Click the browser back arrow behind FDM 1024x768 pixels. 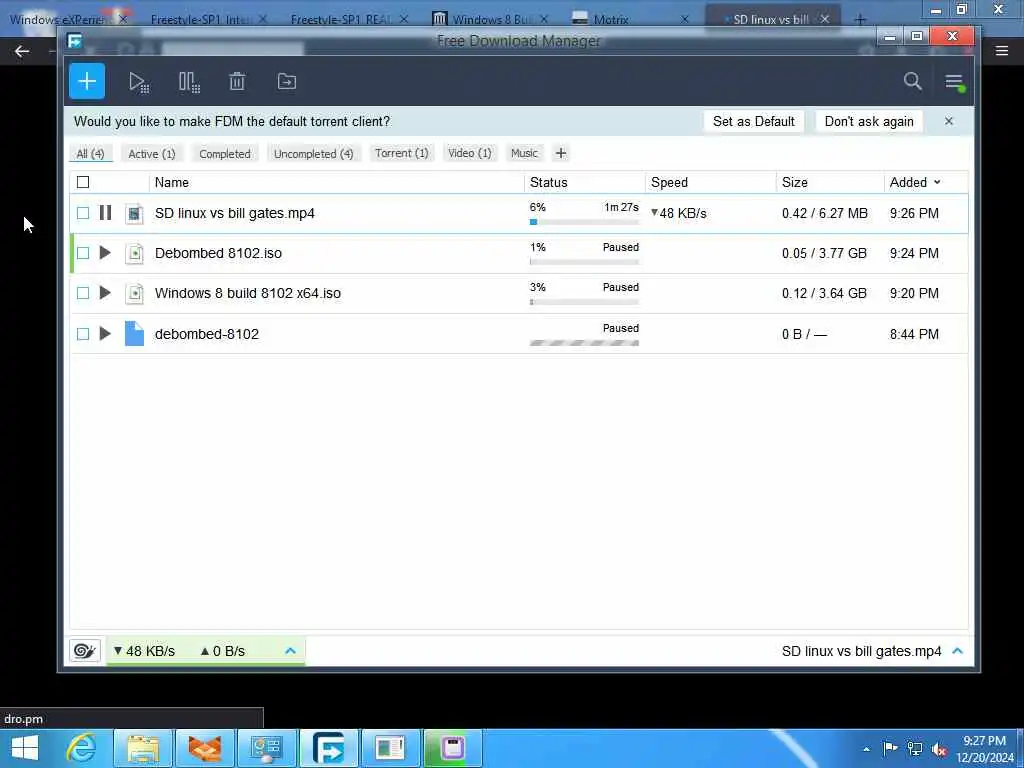(22, 51)
